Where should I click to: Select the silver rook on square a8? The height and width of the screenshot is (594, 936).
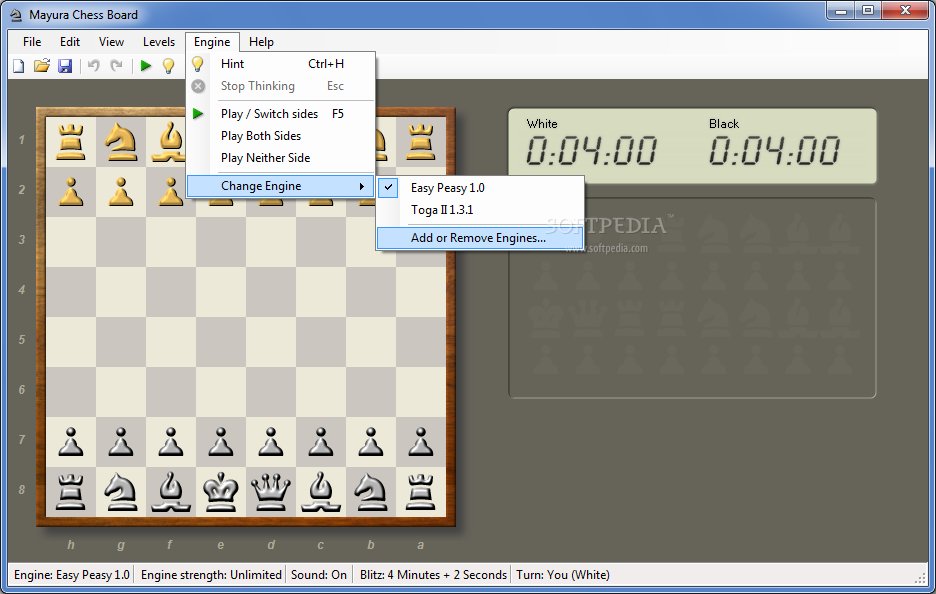pos(421,492)
